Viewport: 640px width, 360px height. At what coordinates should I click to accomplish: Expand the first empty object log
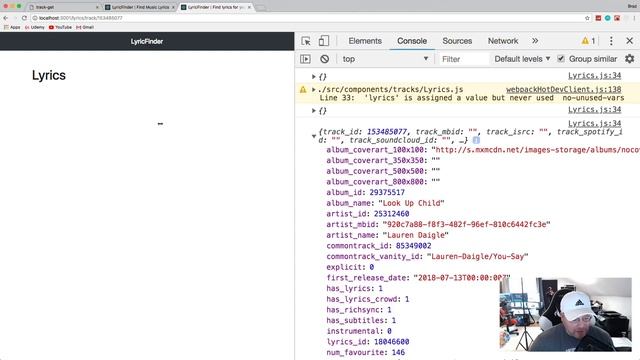coord(313,76)
